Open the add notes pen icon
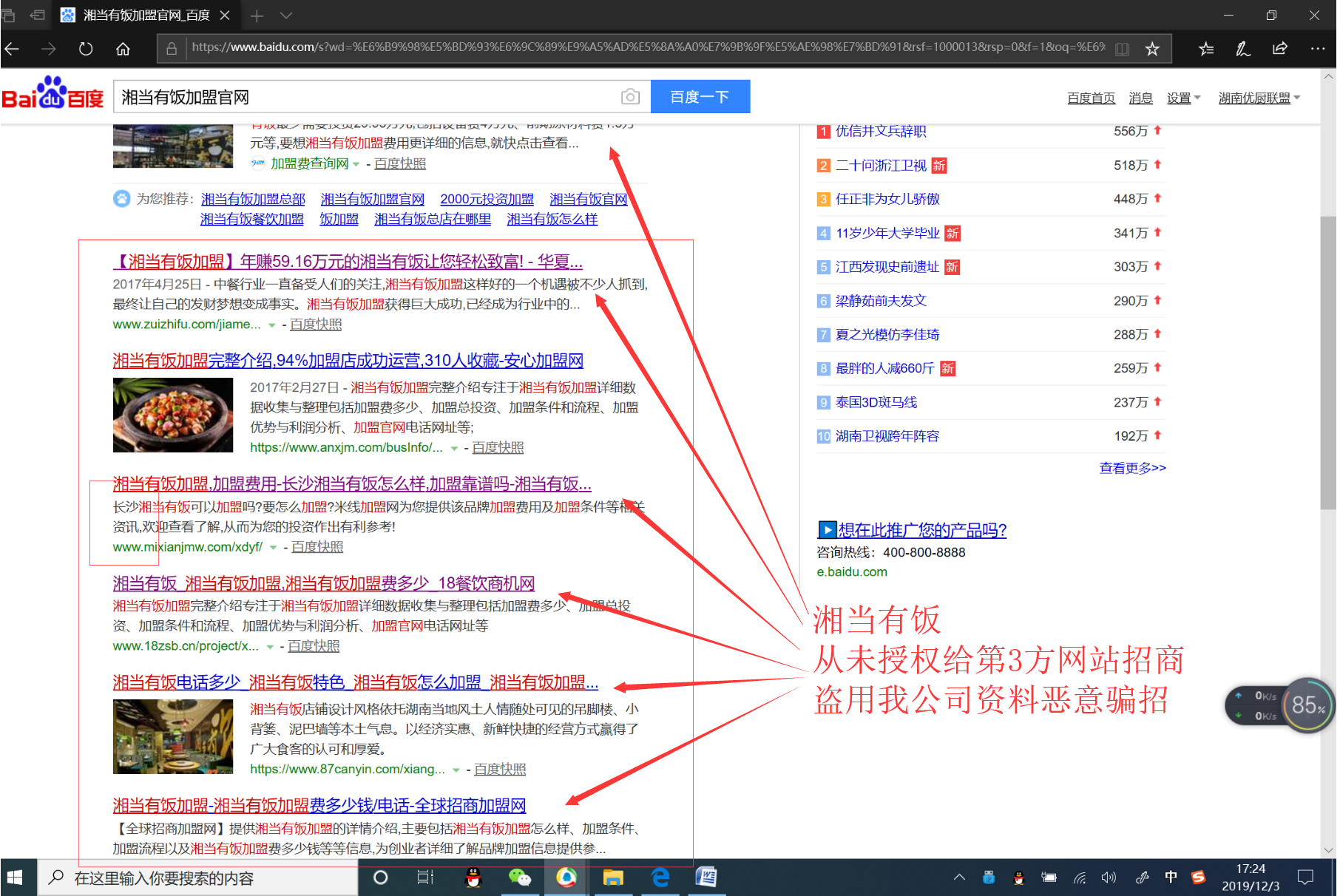This screenshot has width=1340, height=896. tap(1242, 49)
